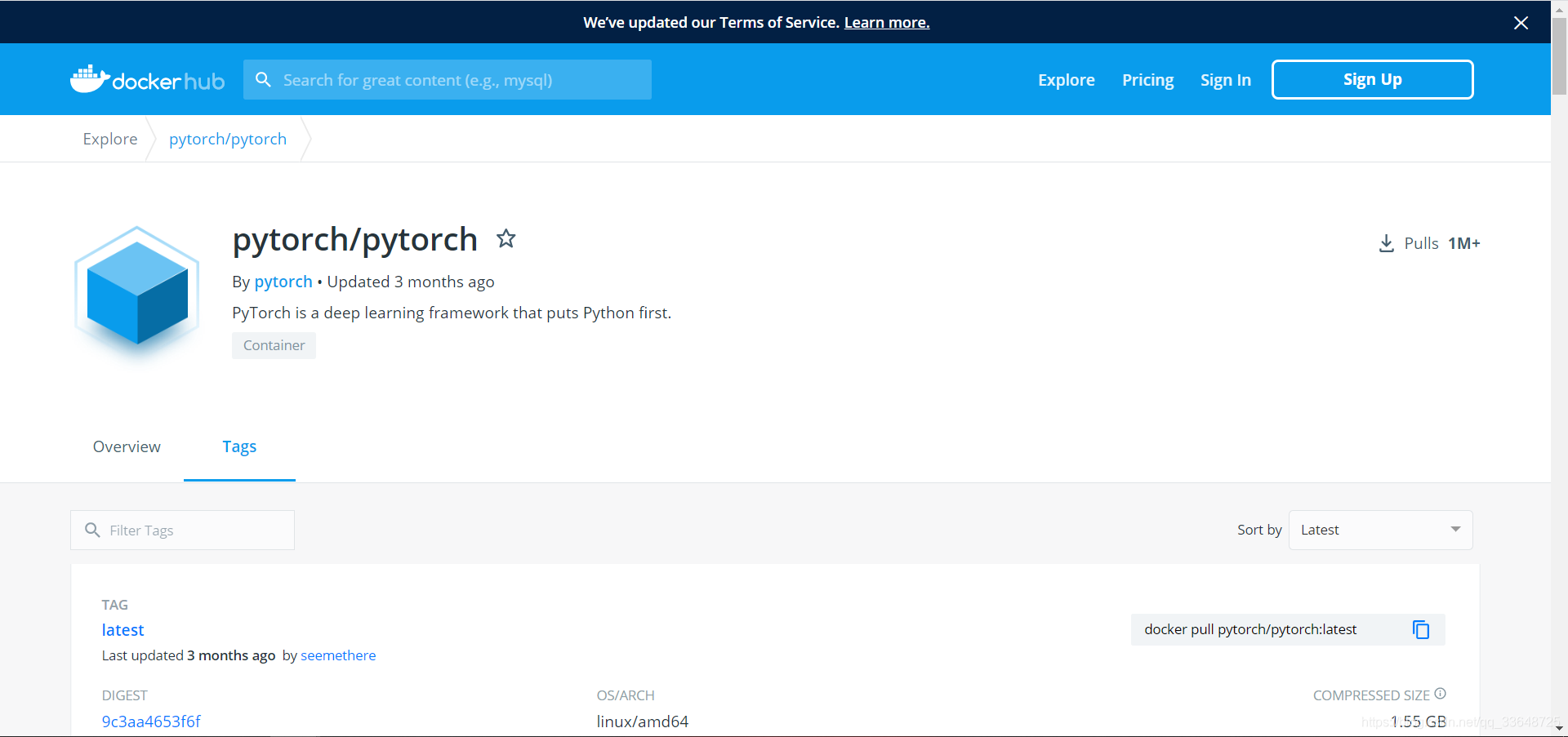
Task: Dismiss the Terms of Service banner
Action: [x=1521, y=23]
